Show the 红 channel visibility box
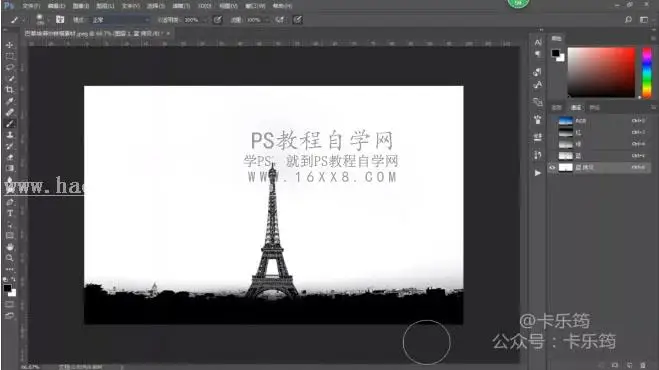 tap(552, 133)
